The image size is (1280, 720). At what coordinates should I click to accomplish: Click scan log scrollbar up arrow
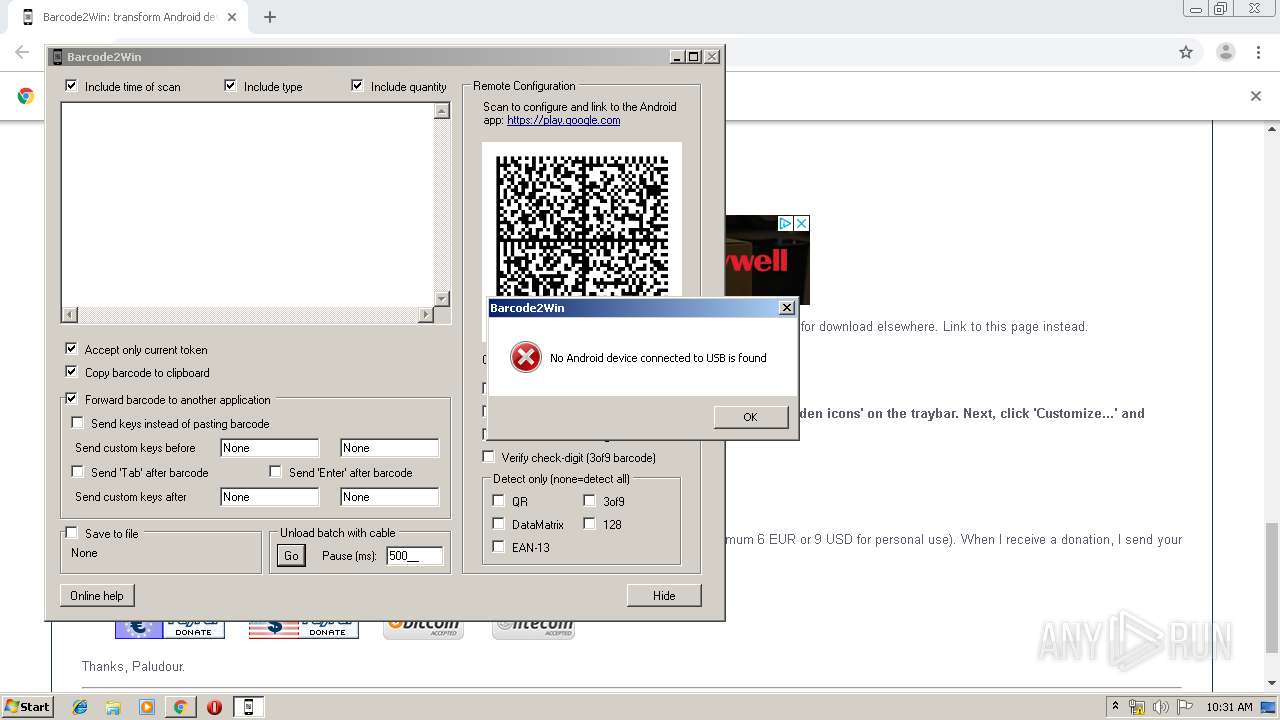pyautogui.click(x=442, y=111)
